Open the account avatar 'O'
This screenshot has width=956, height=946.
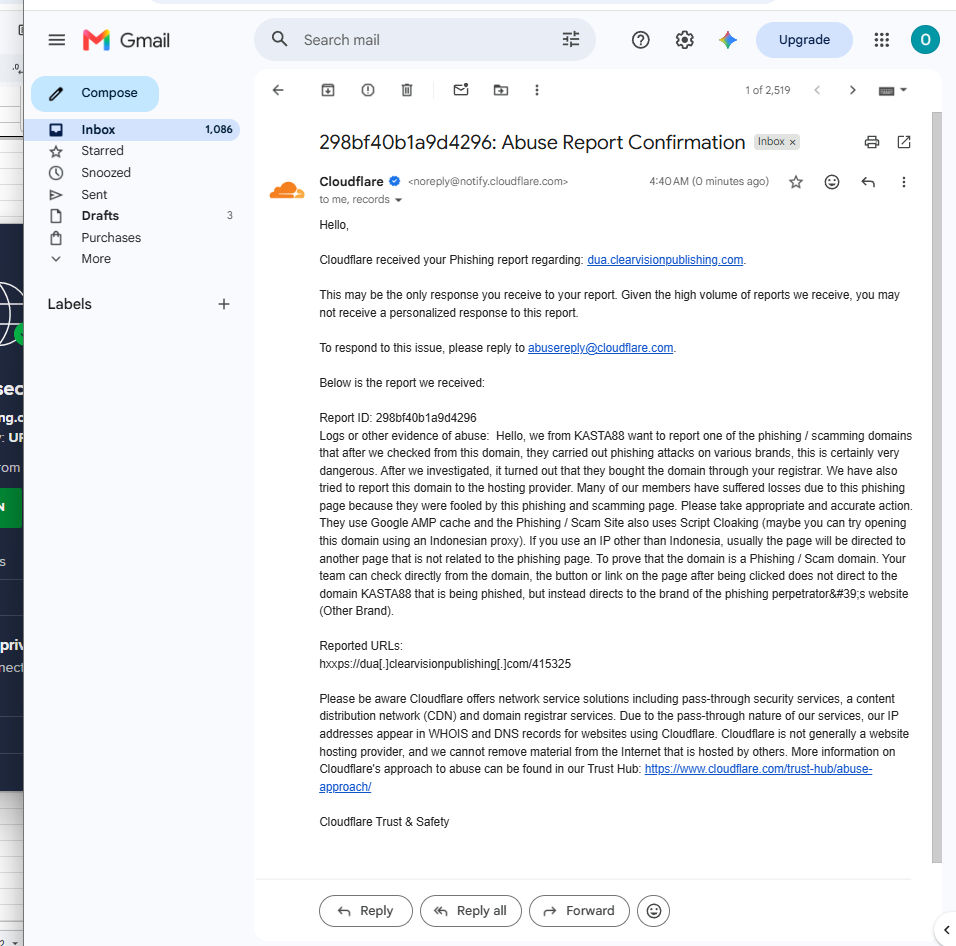[x=925, y=40]
